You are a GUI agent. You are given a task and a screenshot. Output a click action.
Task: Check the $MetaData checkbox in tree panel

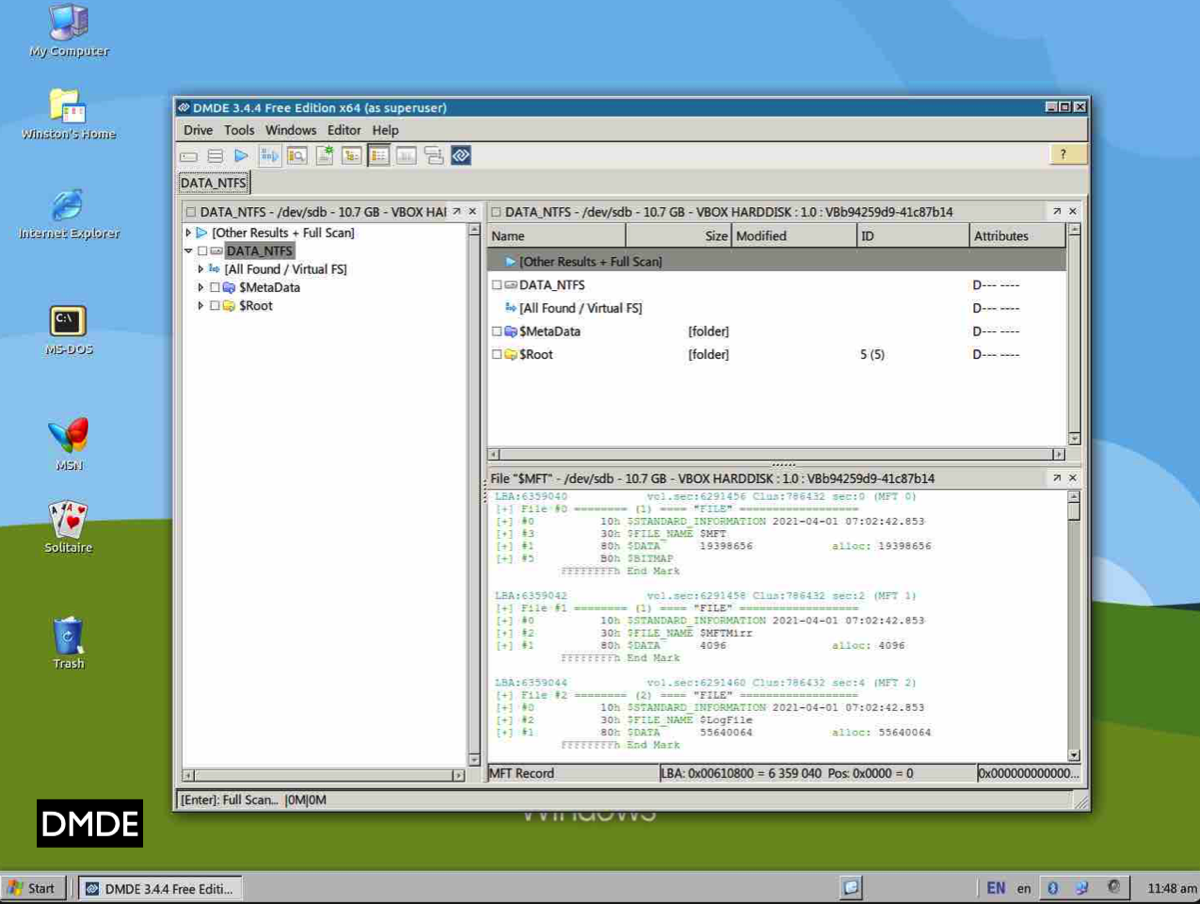pos(215,288)
